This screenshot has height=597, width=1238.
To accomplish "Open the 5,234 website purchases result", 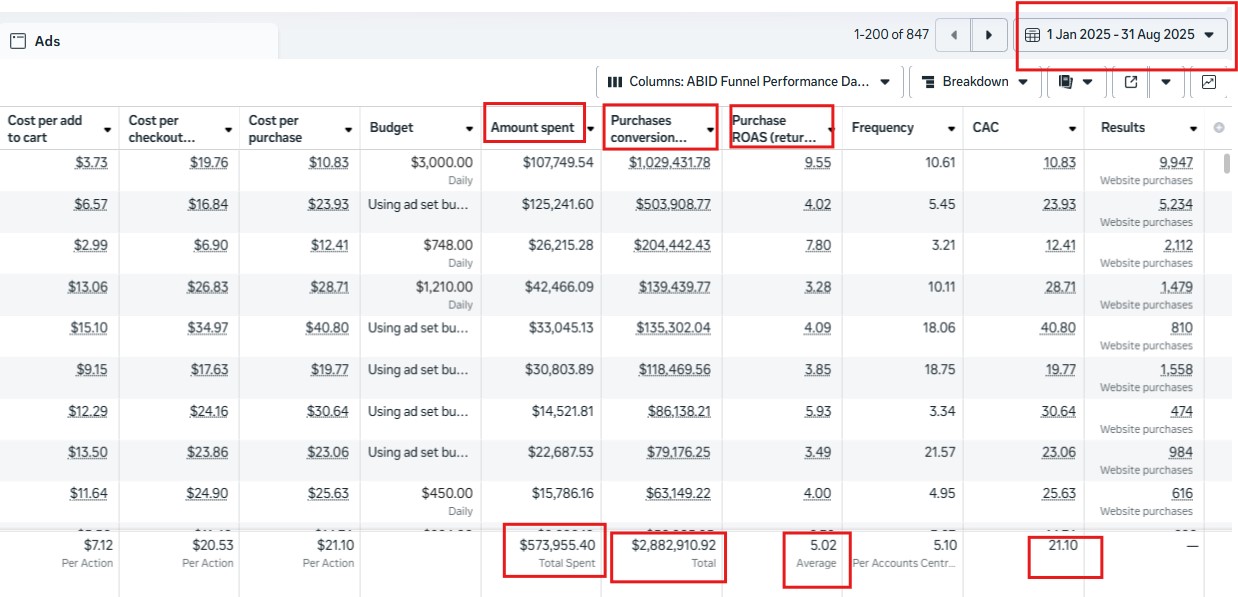I will tap(1176, 204).
